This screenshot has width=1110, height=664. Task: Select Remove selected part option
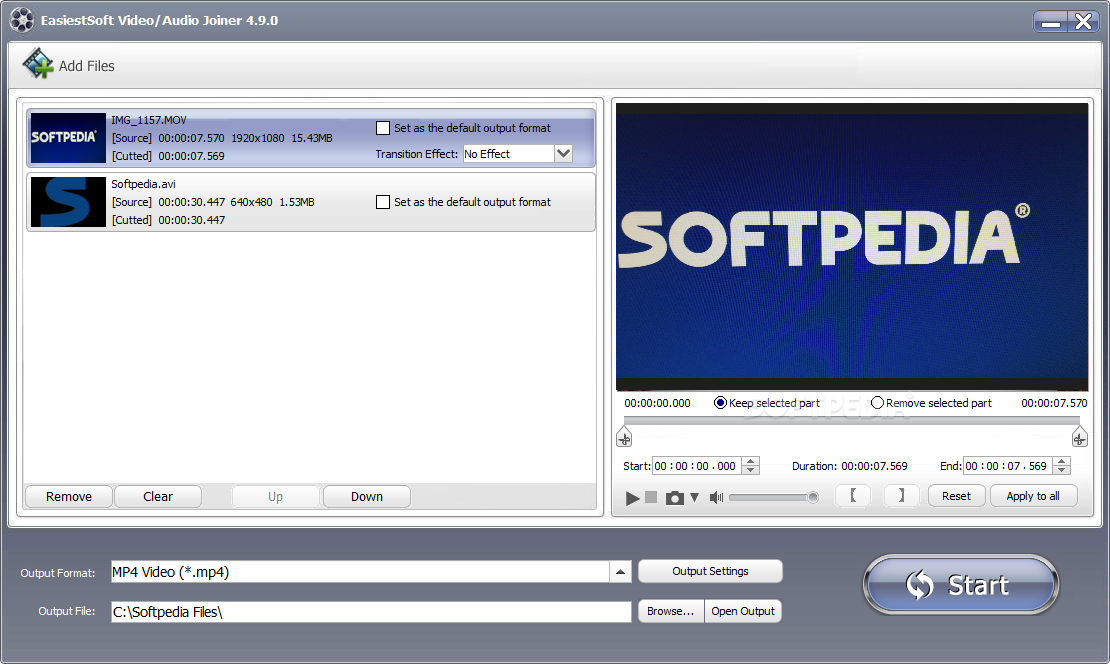[x=877, y=403]
